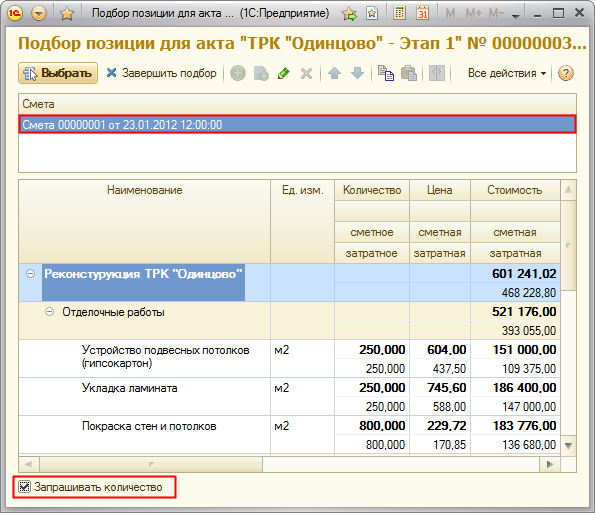Click Количество column header
The image size is (595, 513).
[372, 190]
